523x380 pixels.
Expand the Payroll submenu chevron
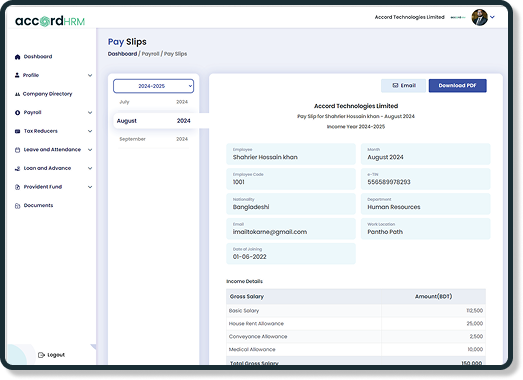pos(90,113)
